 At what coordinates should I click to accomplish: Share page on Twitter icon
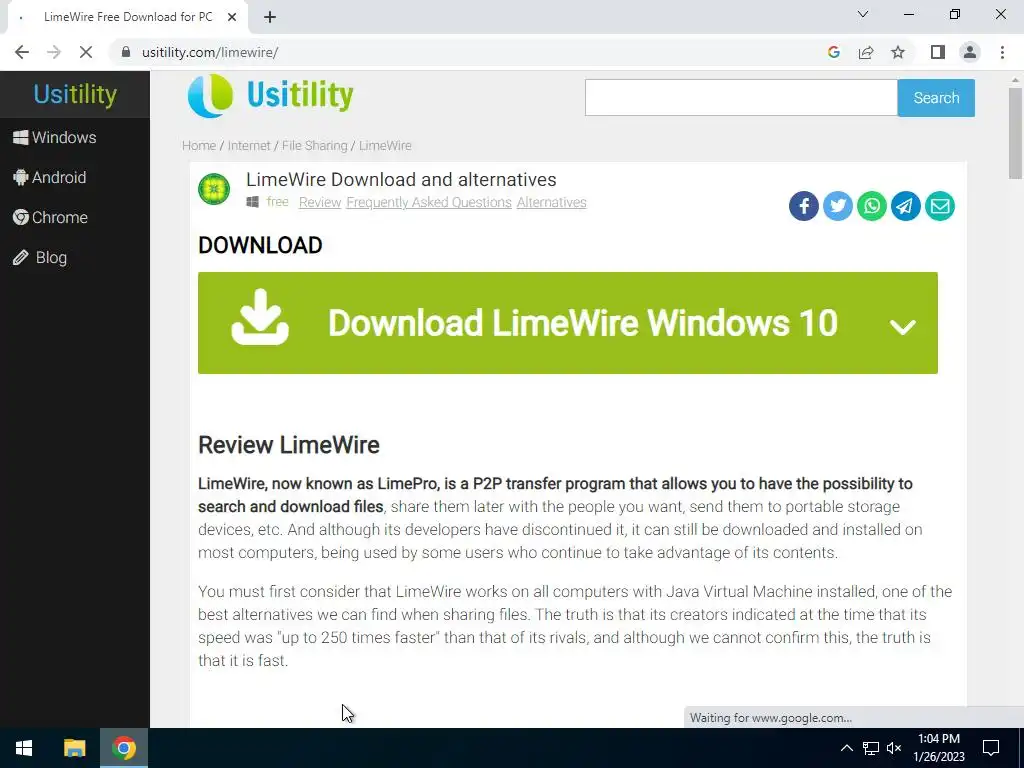[x=838, y=206]
